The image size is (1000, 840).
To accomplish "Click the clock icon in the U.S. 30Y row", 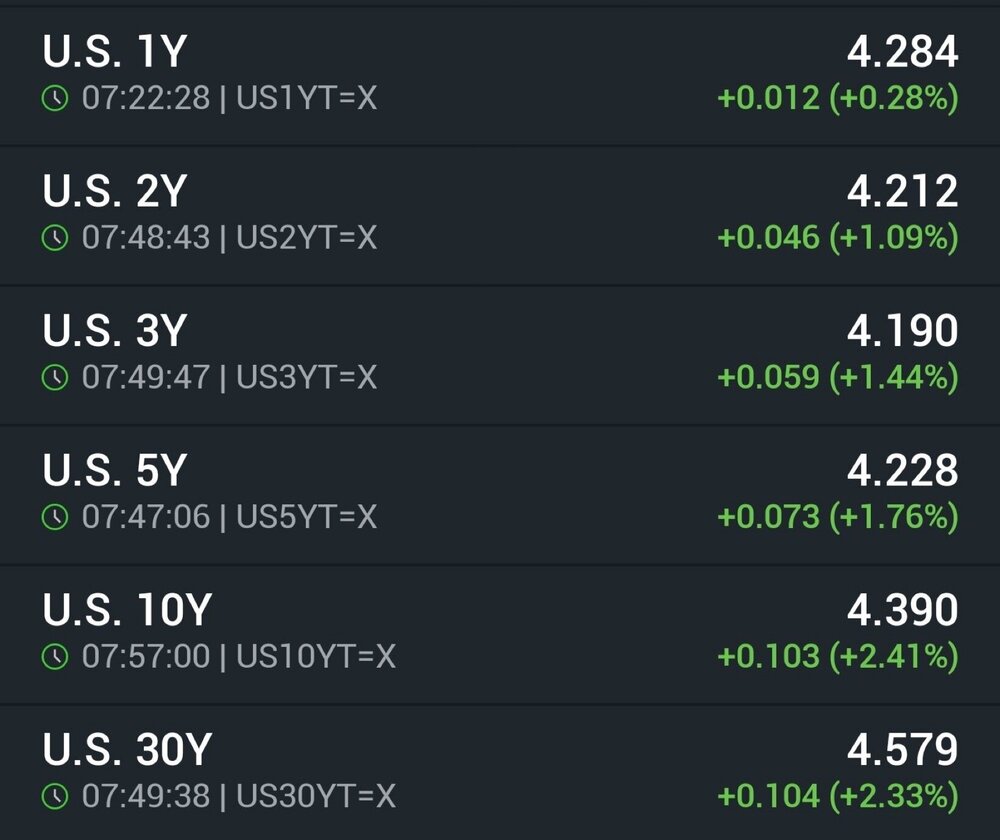I will pos(56,796).
